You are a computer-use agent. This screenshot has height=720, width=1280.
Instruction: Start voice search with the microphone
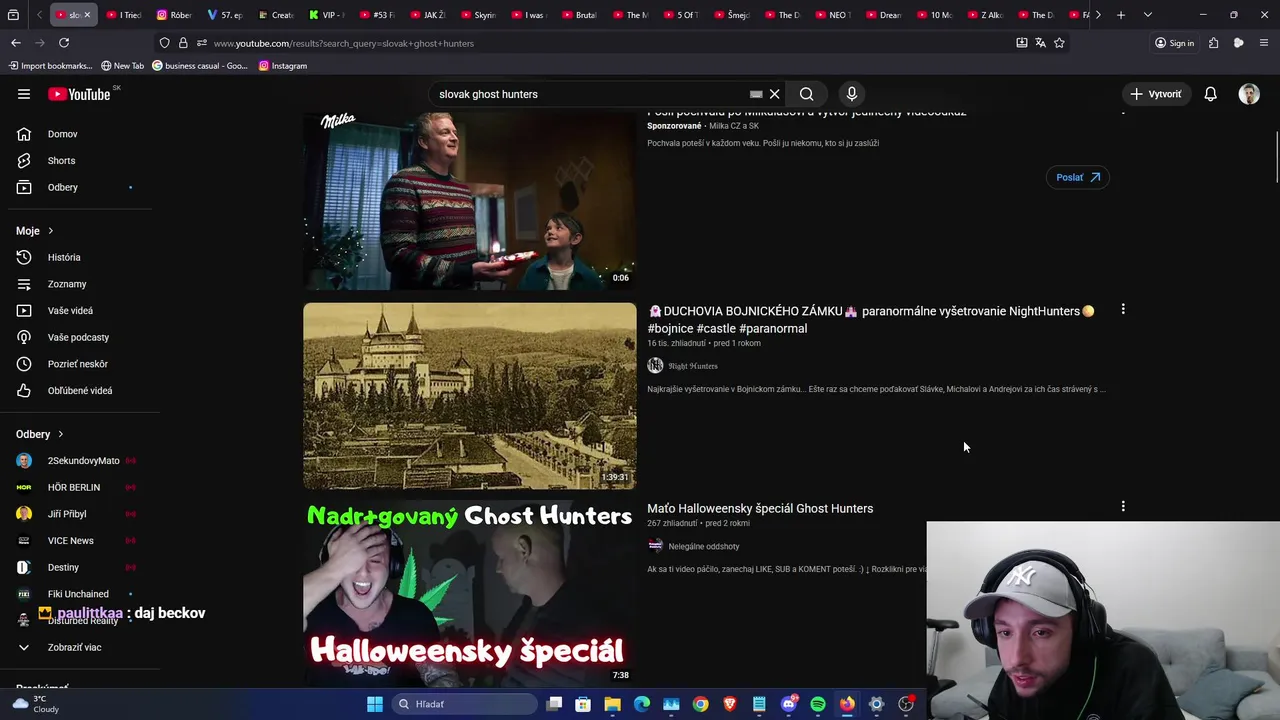852,94
